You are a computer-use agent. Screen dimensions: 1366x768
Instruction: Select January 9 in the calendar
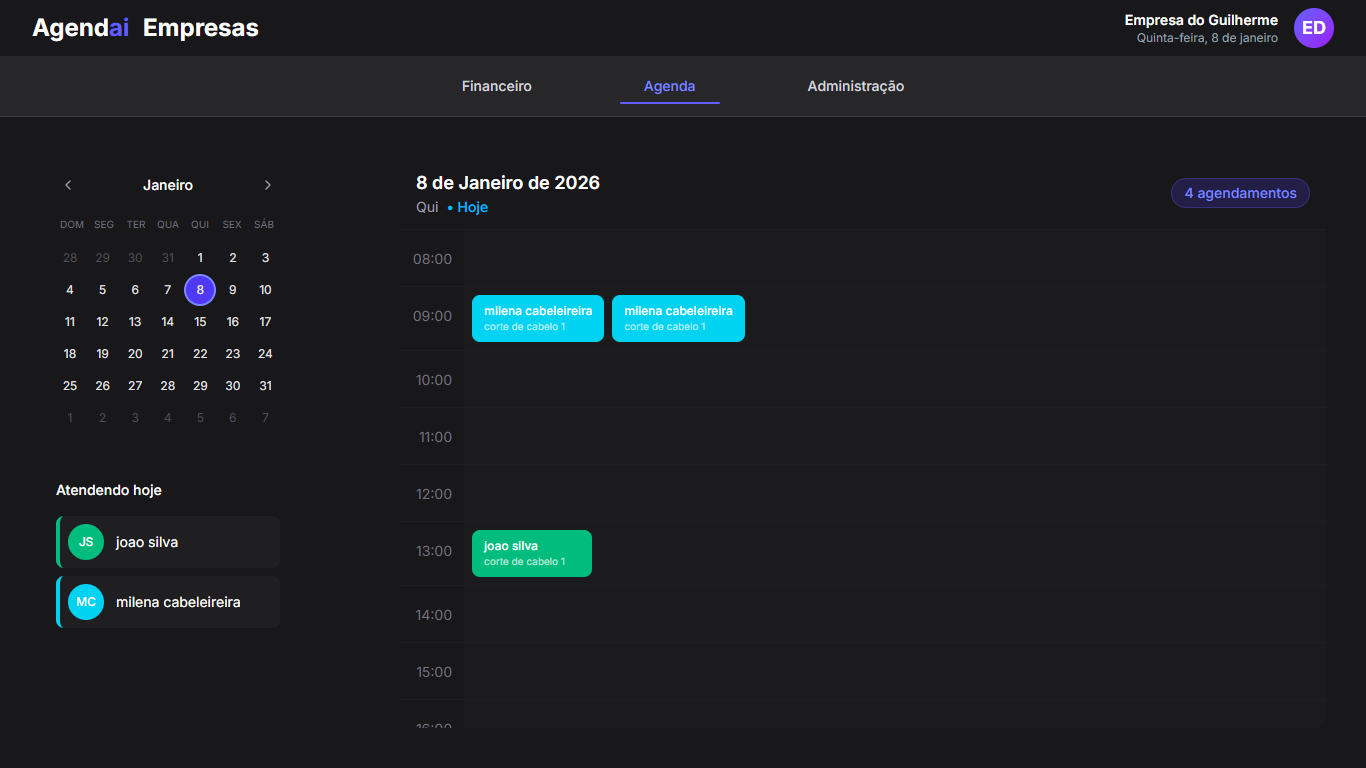233,290
